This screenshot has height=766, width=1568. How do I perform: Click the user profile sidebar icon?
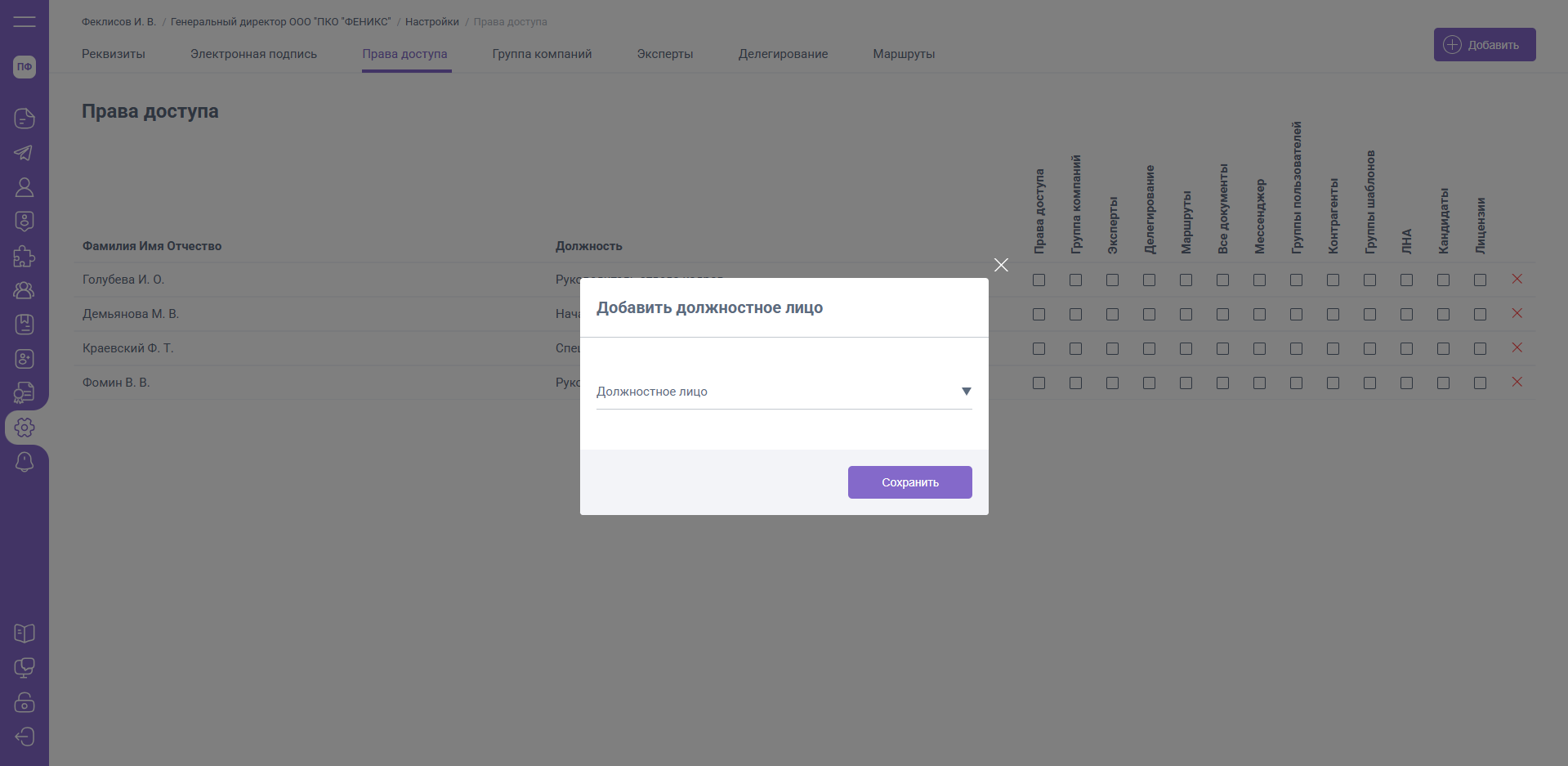(x=25, y=187)
